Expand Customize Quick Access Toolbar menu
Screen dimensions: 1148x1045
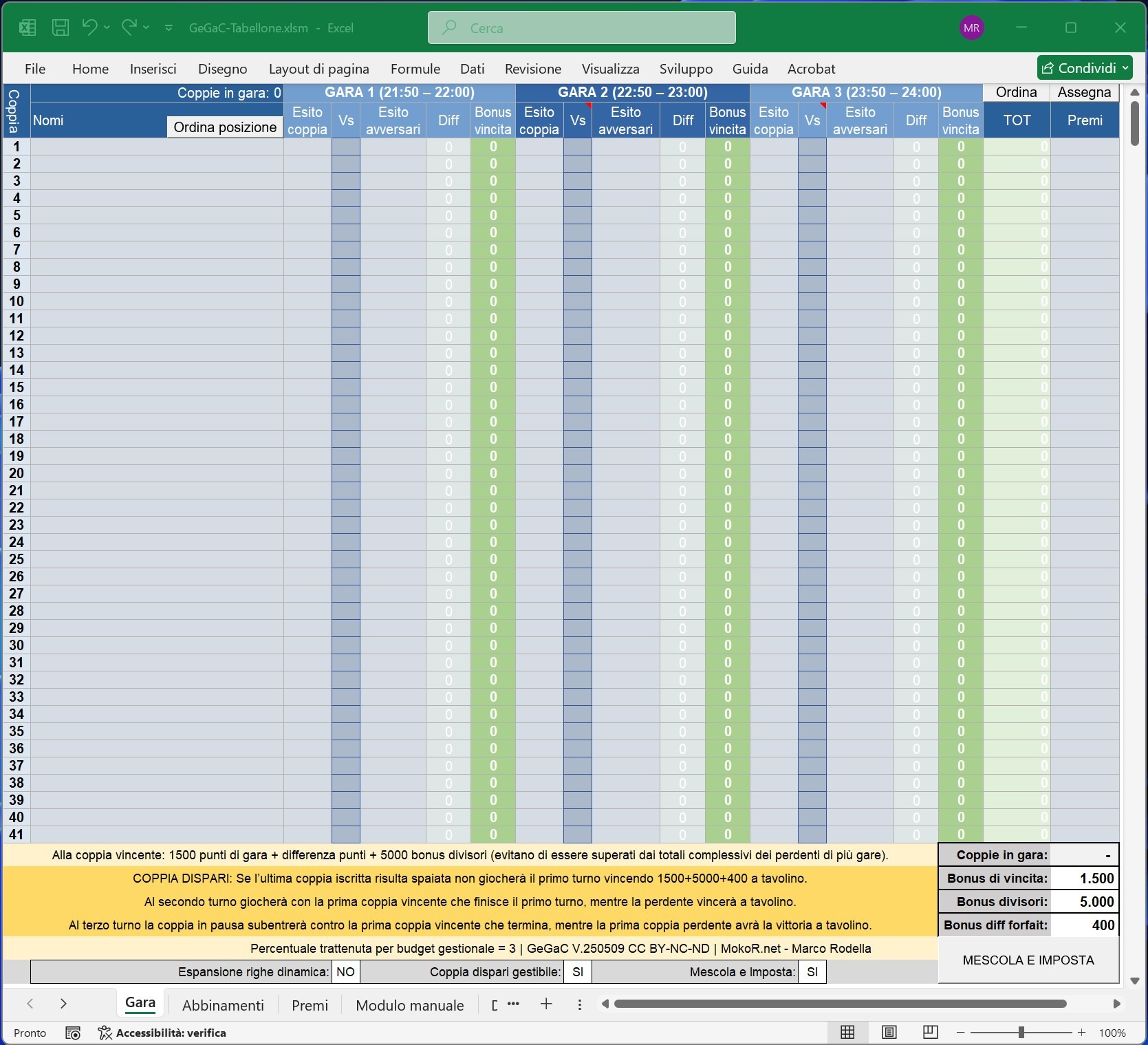[x=169, y=28]
